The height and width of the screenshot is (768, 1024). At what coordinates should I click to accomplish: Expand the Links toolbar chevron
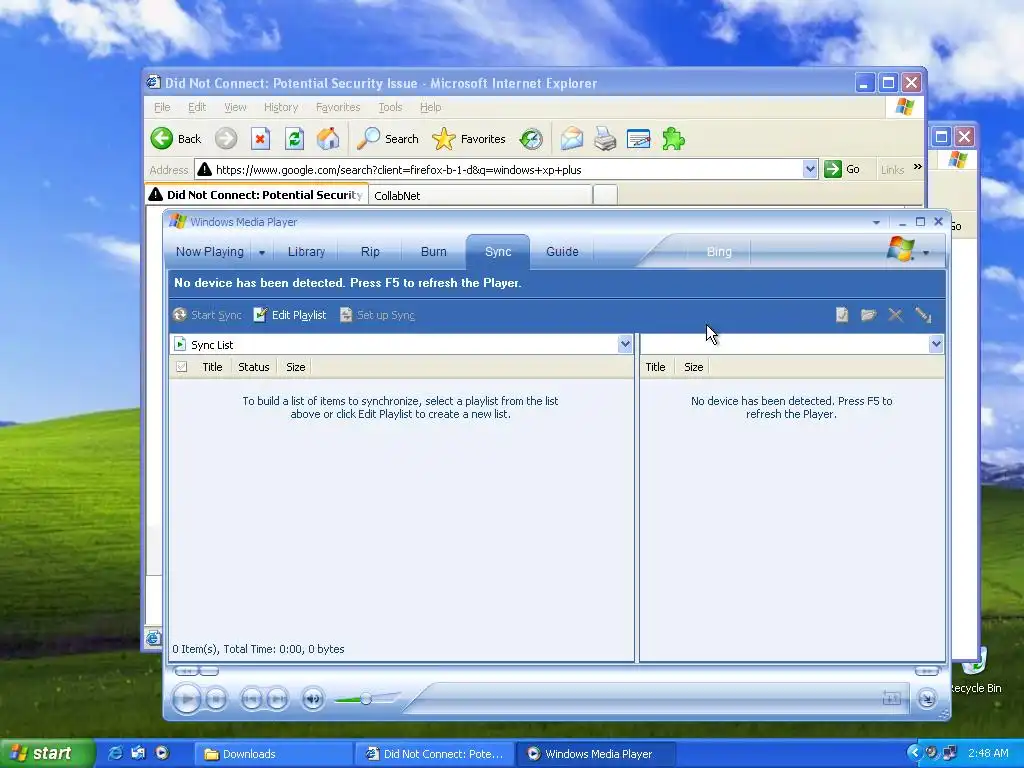[918, 167]
